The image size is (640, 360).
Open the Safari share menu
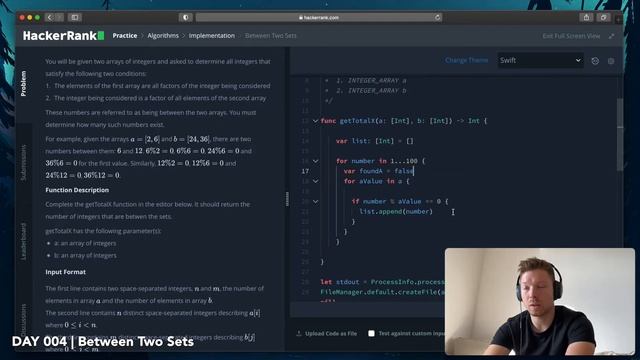pos(587,17)
